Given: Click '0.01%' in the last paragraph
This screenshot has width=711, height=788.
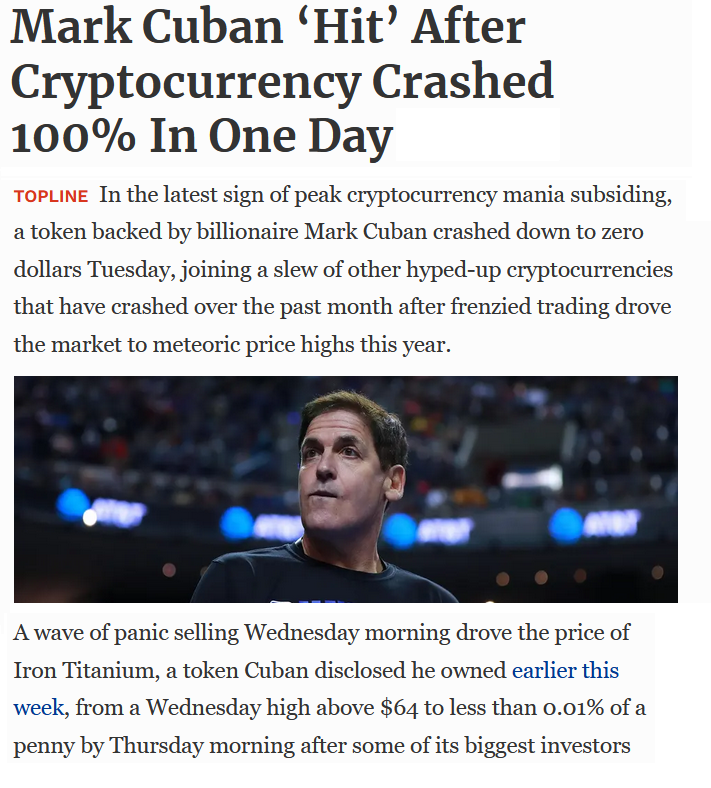Looking at the screenshot, I should 573,708.
